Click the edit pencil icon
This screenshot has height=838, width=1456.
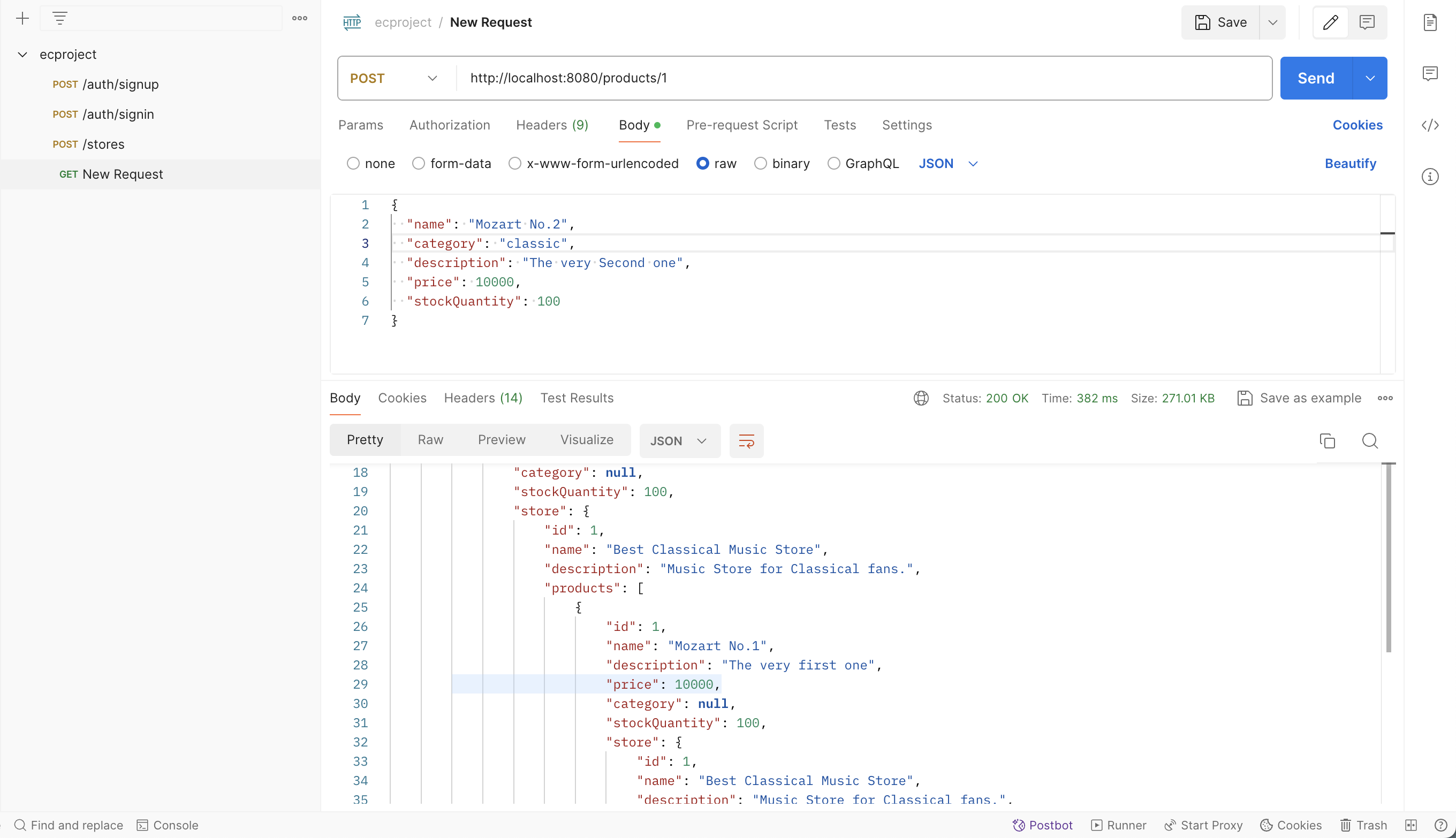pos(1331,22)
